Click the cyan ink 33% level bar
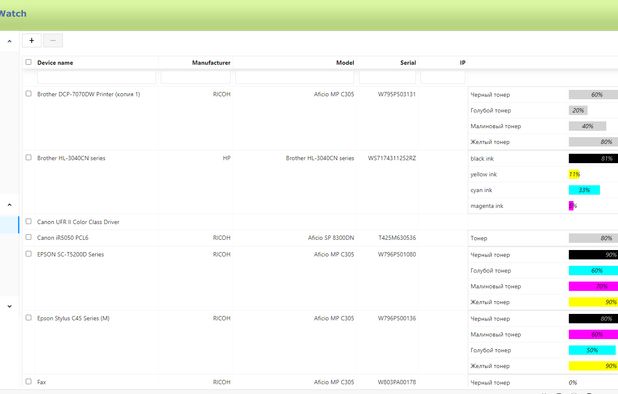618x394 pixels. (x=584, y=190)
